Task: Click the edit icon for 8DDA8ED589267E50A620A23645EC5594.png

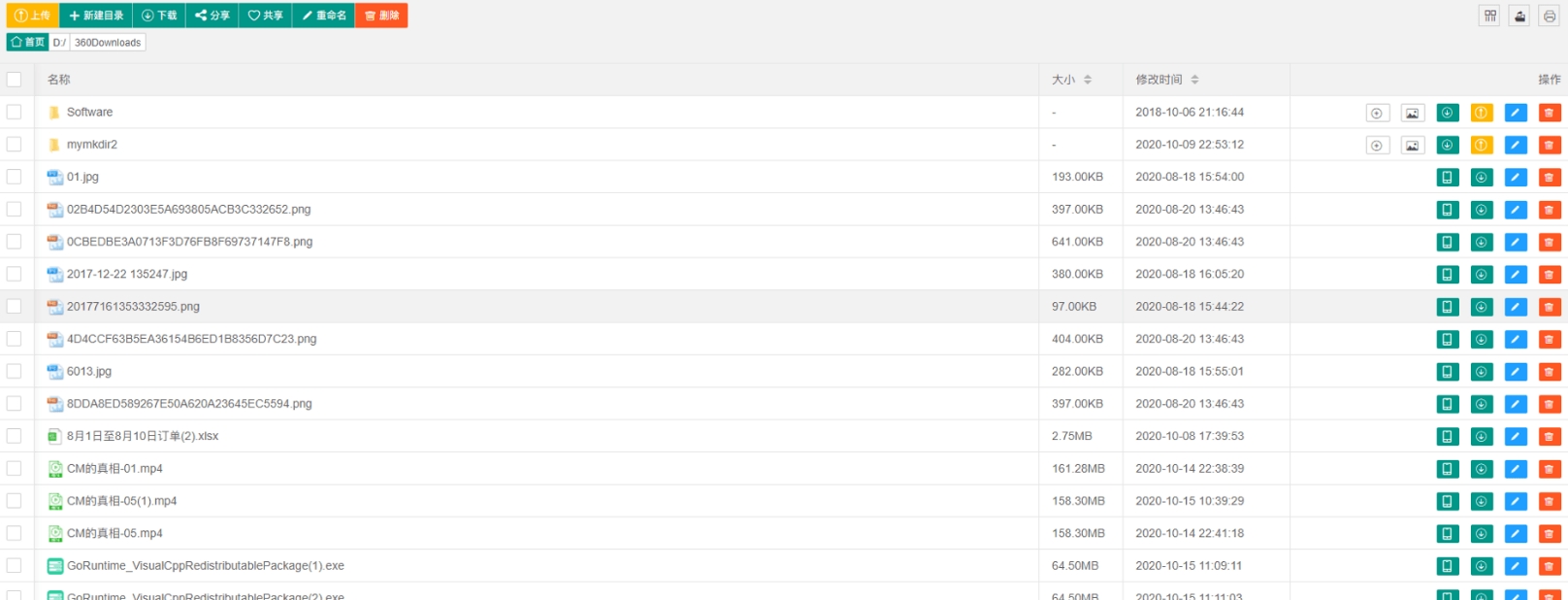Action: click(1516, 404)
